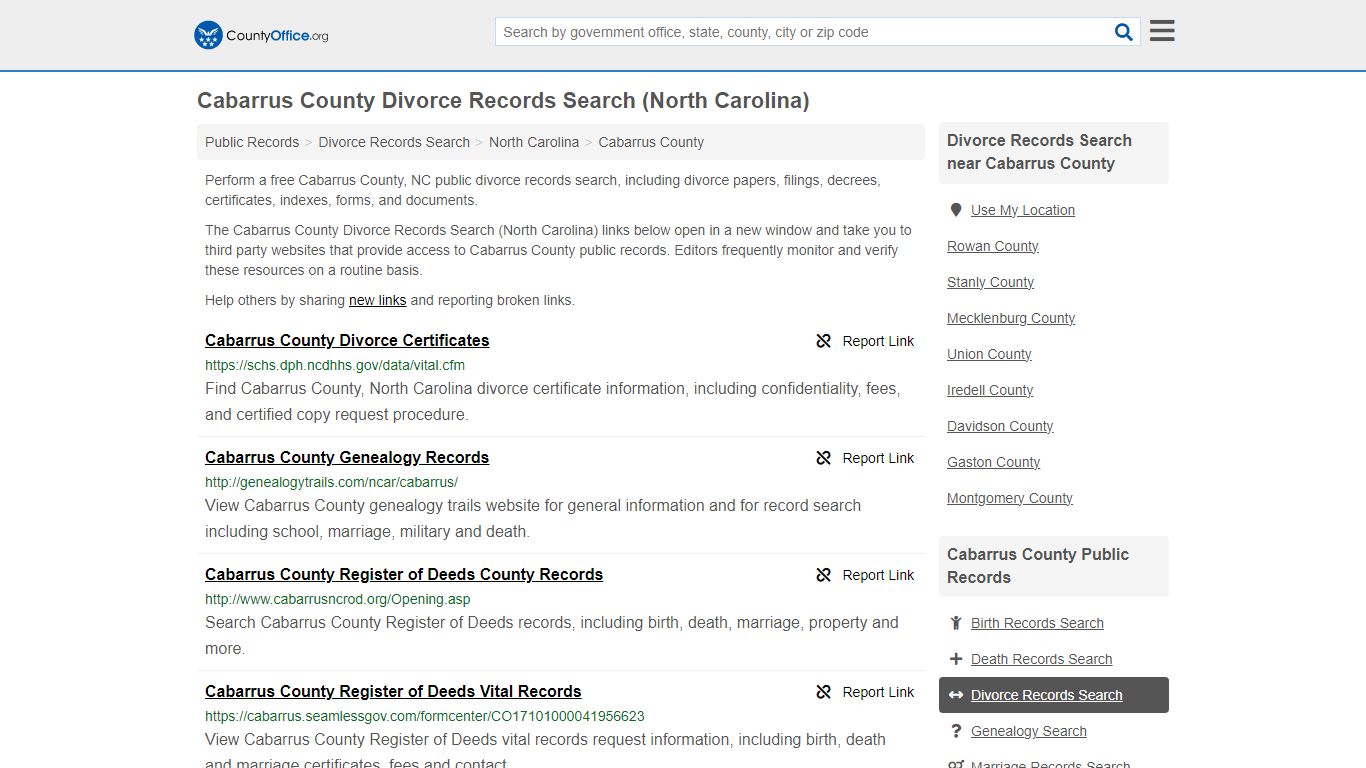Screen dimensions: 1366x768
Task: Open Birth Records Search
Action: click(1037, 623)
